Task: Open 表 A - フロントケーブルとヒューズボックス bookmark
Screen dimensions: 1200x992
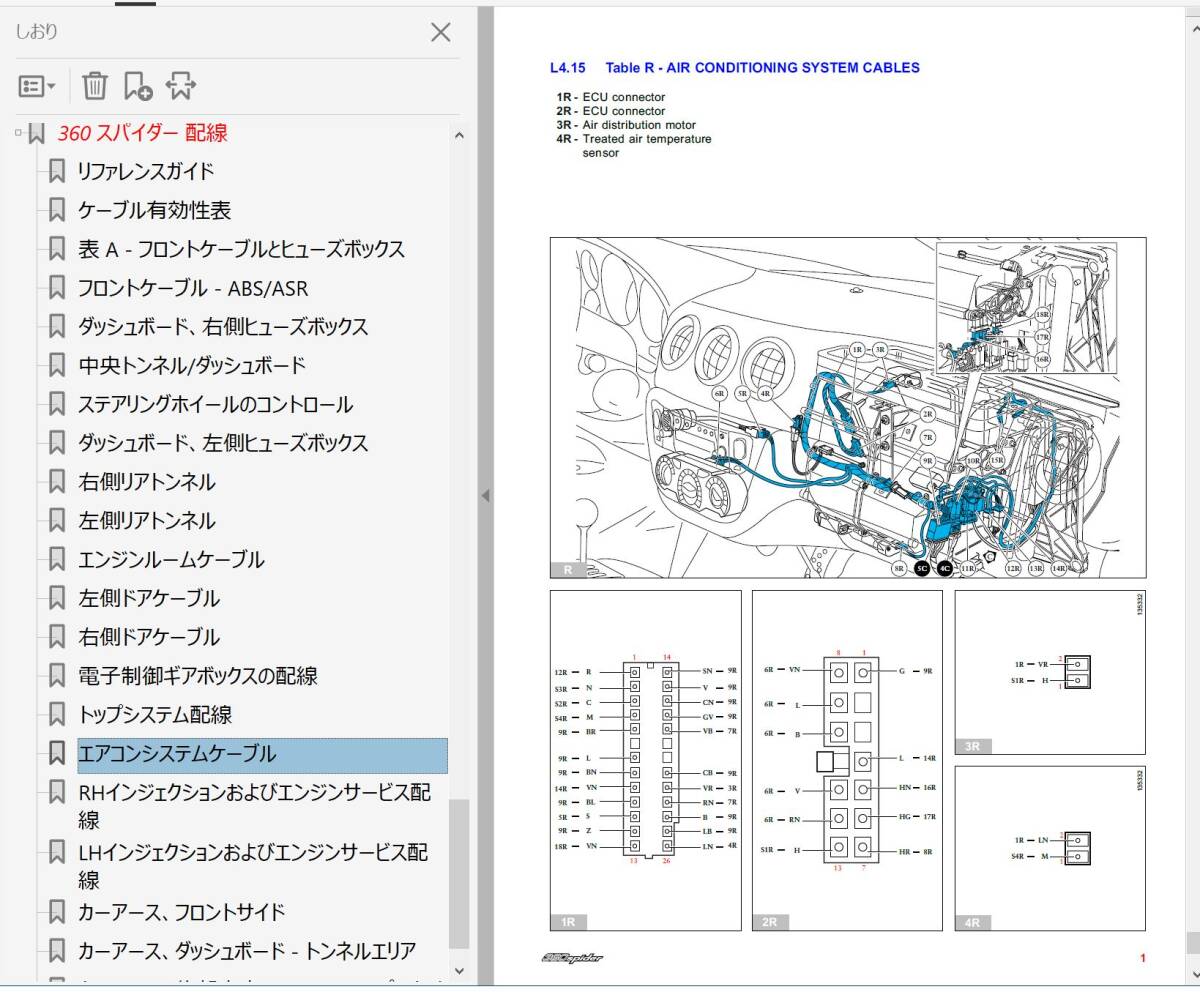Action: tap(242, 249)
